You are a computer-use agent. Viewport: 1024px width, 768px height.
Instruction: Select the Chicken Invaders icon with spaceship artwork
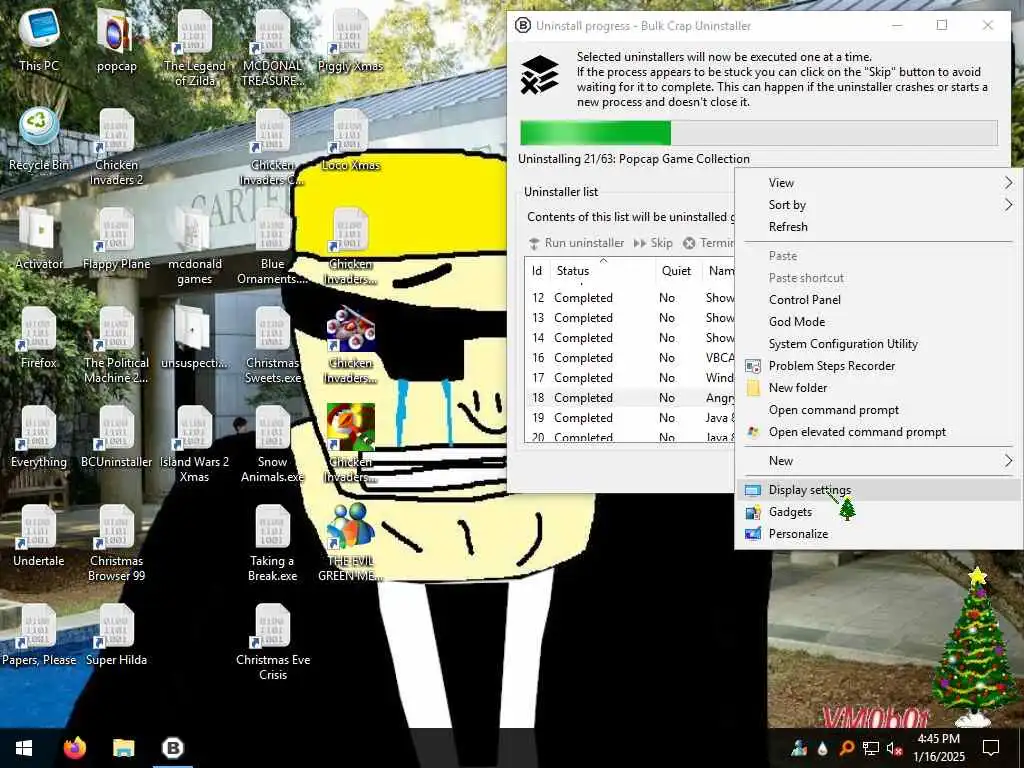[351, 345]
